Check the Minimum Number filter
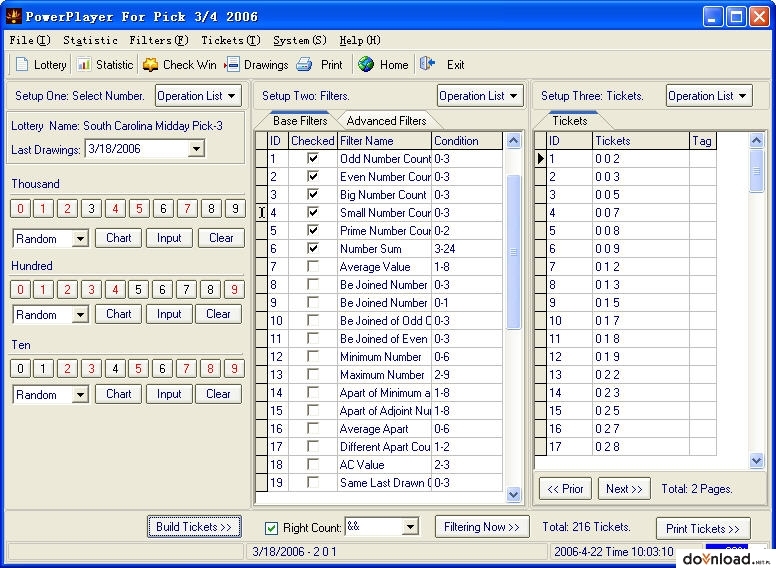 coord(313,356)
